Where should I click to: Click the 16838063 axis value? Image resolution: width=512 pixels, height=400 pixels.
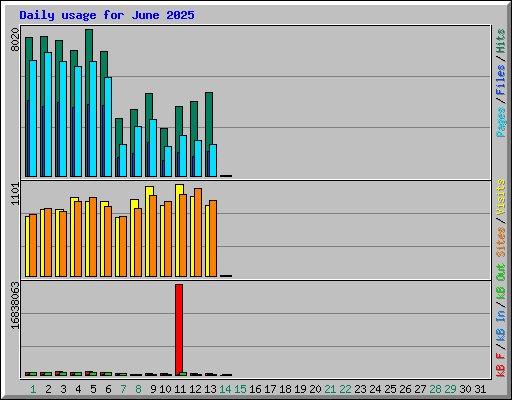click(15, 305)
